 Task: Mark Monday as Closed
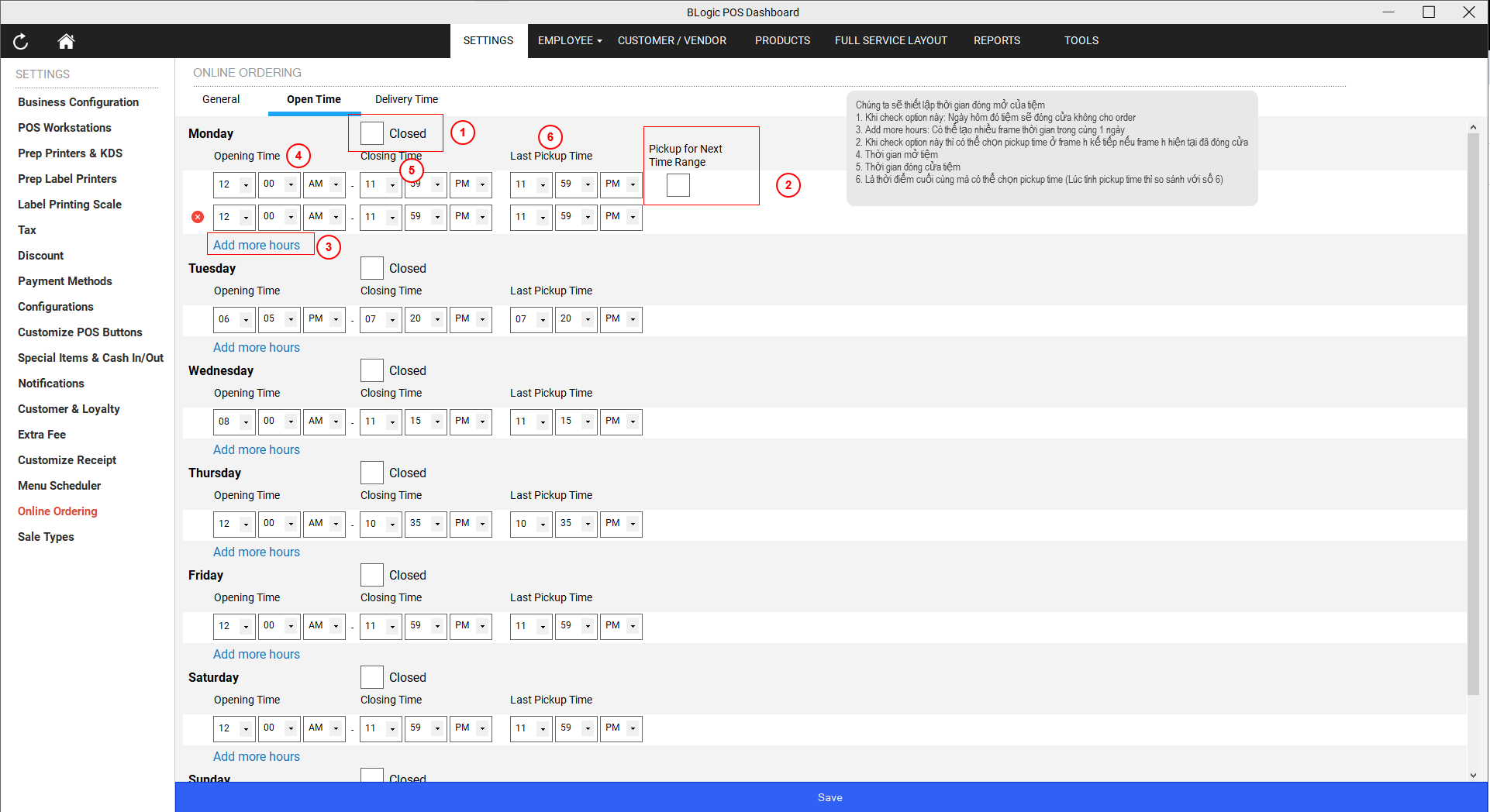pyautogui.click(x=372, y=133)
